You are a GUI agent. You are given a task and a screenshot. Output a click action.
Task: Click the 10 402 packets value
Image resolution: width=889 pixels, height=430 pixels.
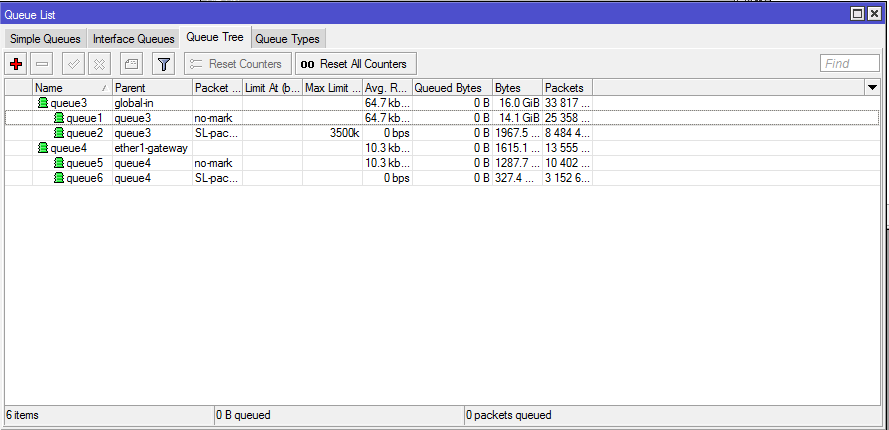point(568,163)
